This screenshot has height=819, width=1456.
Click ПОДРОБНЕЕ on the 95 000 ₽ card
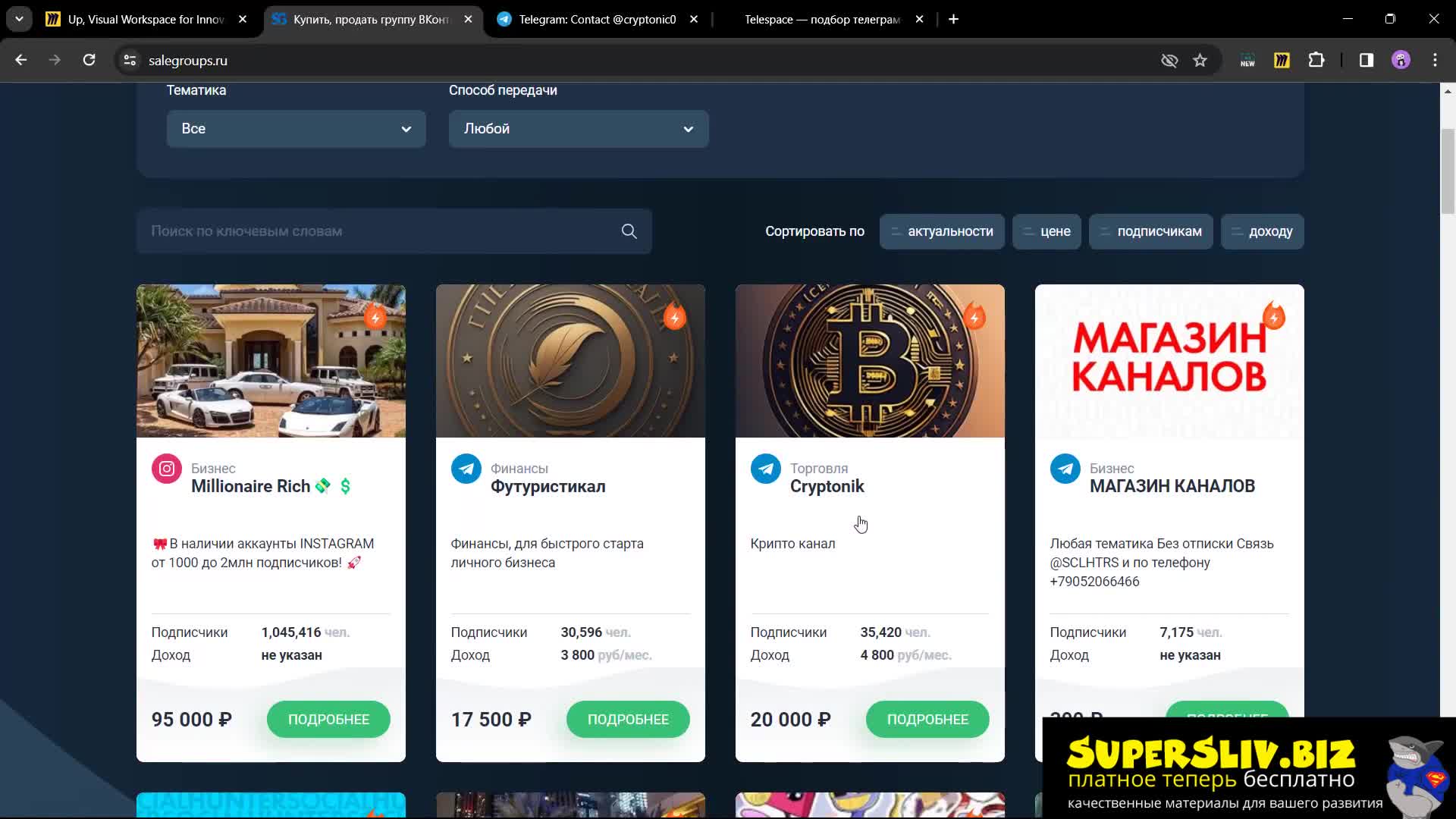tap(328, 719)
